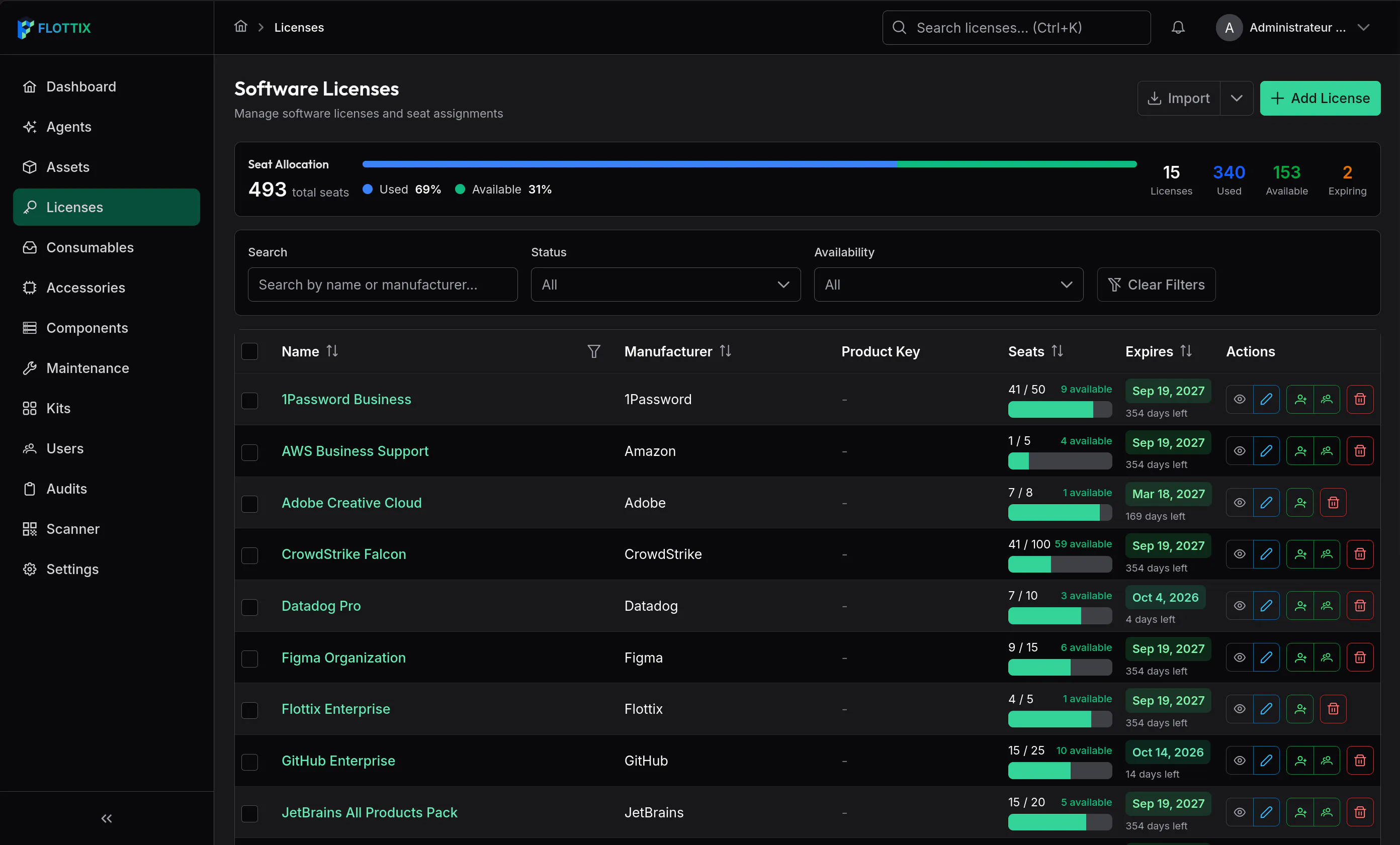The width and height of the screenshot is (1400, 845).
Task: Toggle the select-all checkbox in table header
Action: coord(249,351)
